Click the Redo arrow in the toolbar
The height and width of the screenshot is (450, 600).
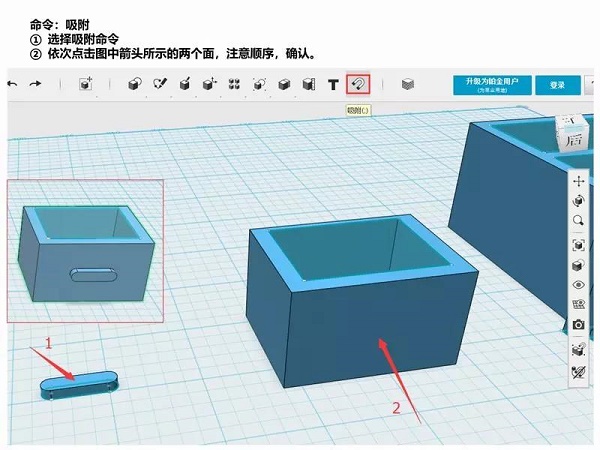pos(36,85)
